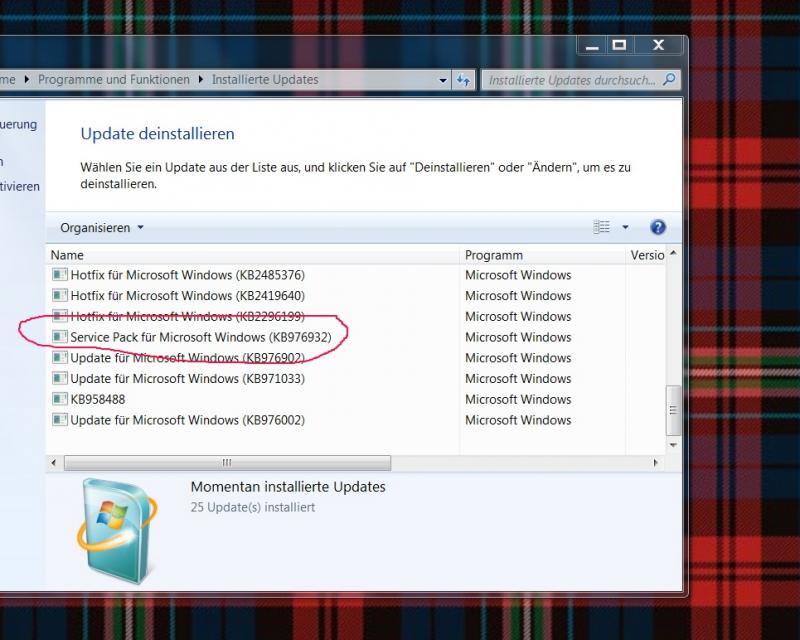Select Hotfix KB2419640 row
Viewport: 800px width, 640px height.
[357, 296]
